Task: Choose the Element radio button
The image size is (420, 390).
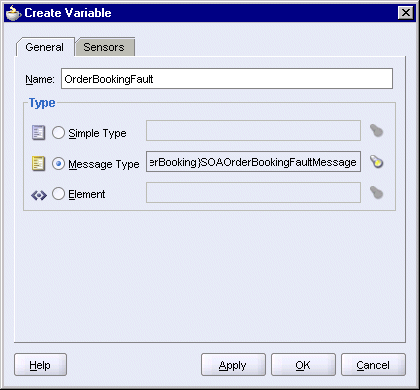Action: (x=58, y=194)
